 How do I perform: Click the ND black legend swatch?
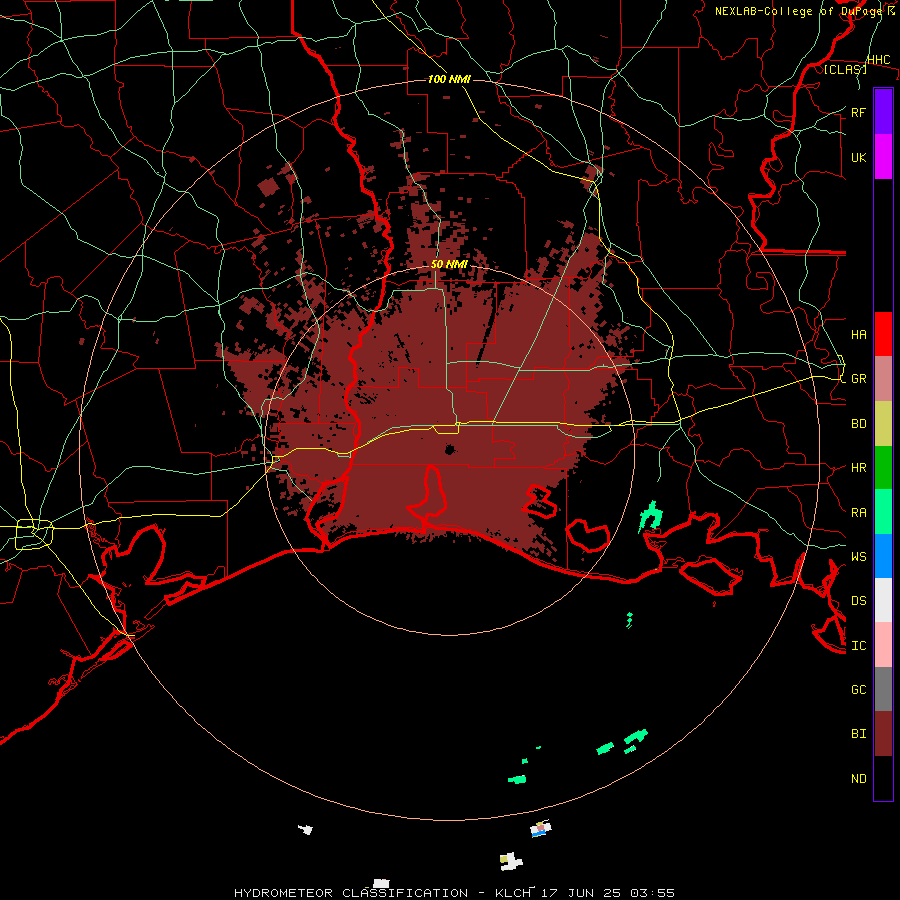tap(883, 778)
